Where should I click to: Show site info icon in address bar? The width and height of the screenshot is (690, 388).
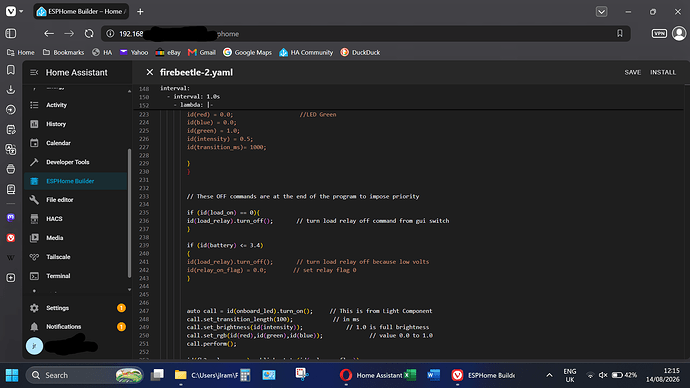(x=110, y=33)
